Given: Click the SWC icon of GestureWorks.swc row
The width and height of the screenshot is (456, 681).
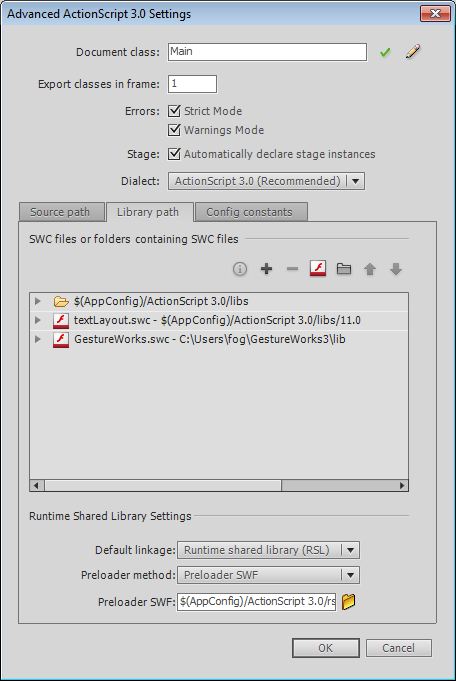Looking at the screenshot, I should (61, 340).
